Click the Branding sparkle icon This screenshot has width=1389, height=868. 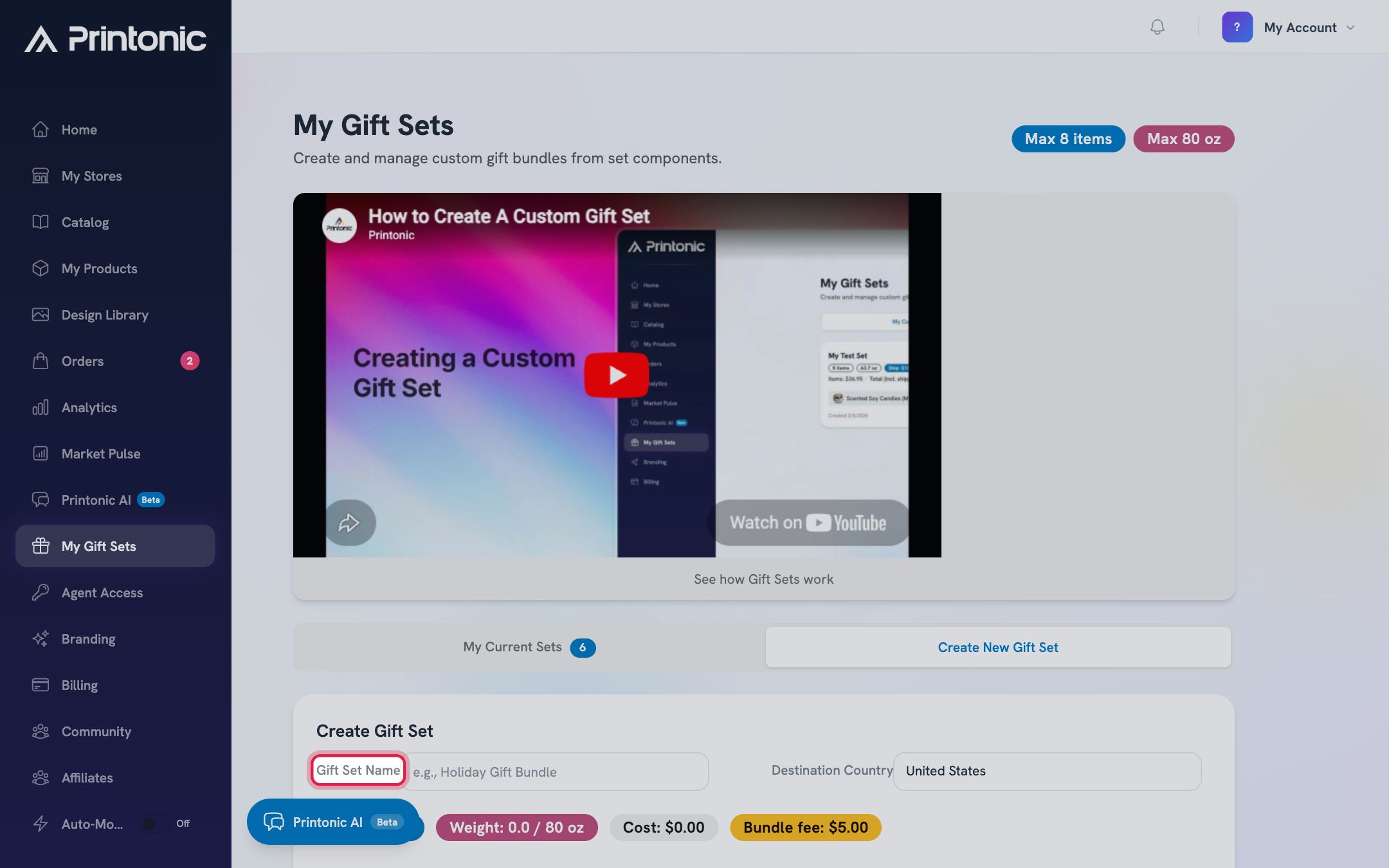point(41,638)
